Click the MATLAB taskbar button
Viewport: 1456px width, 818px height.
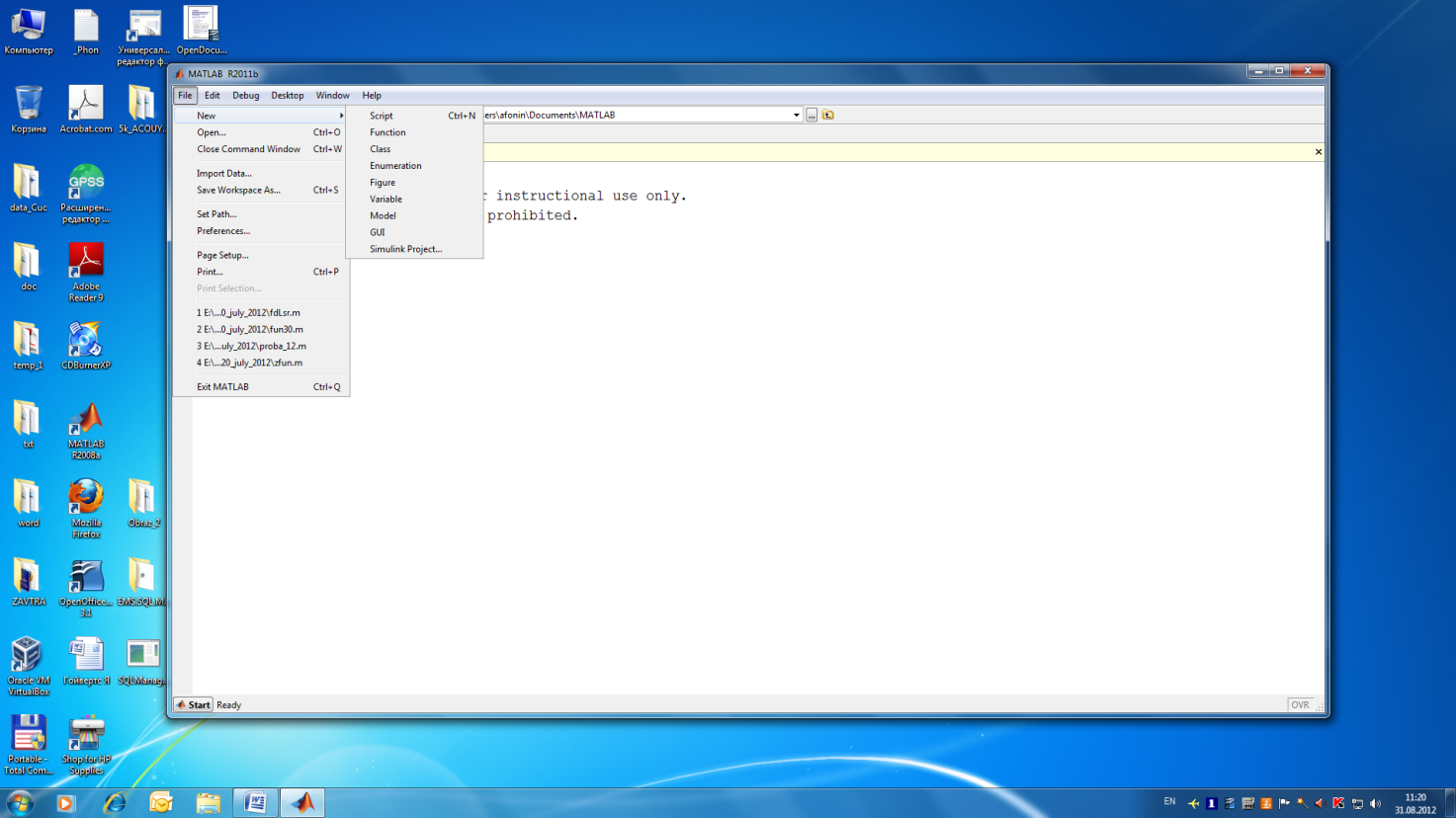[302, 802]
